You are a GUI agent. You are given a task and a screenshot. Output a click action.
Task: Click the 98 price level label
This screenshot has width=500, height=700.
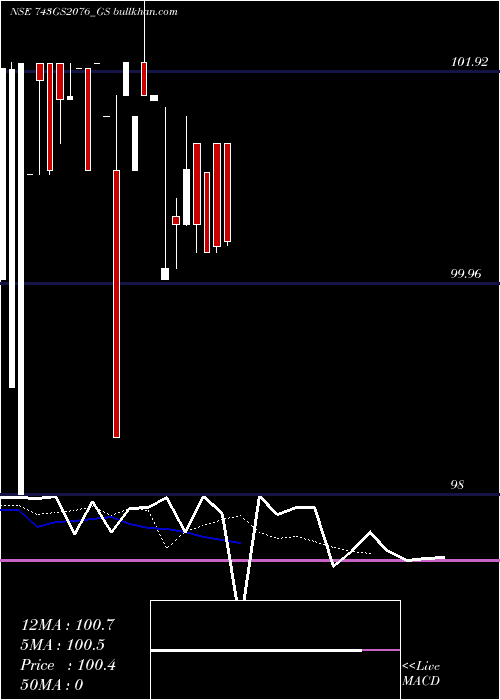(457, 485)
